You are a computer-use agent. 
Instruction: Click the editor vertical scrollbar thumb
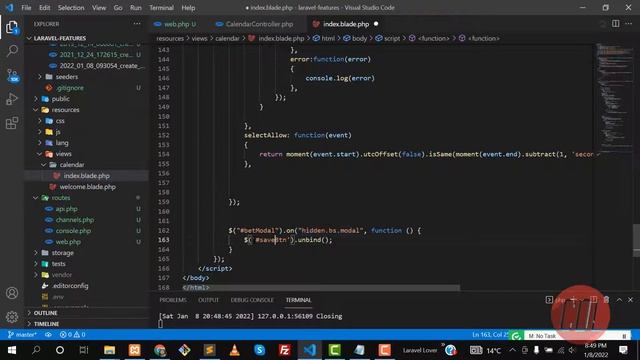(636, 240)
